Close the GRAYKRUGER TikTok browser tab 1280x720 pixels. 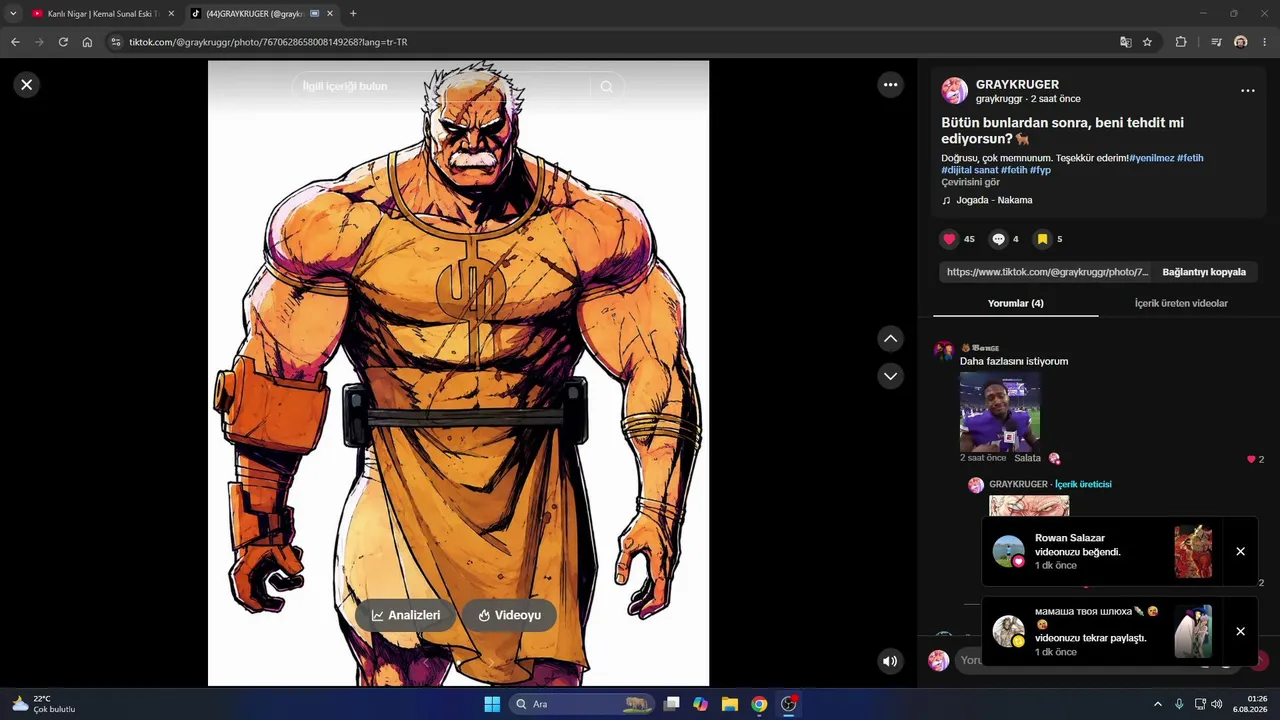[x=331, y=14]
